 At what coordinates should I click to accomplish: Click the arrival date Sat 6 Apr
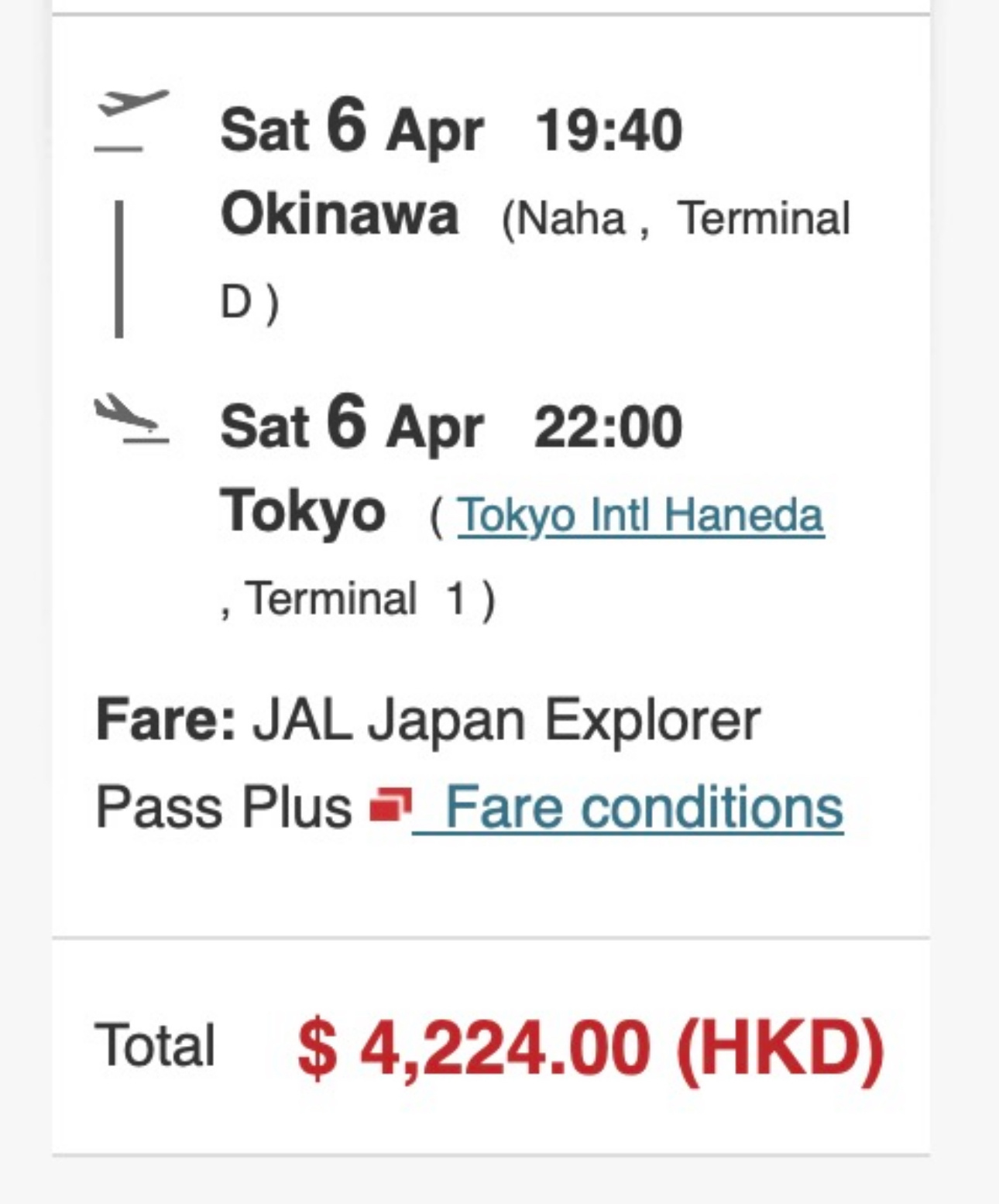pyautogui.click(x=352, y=424)
